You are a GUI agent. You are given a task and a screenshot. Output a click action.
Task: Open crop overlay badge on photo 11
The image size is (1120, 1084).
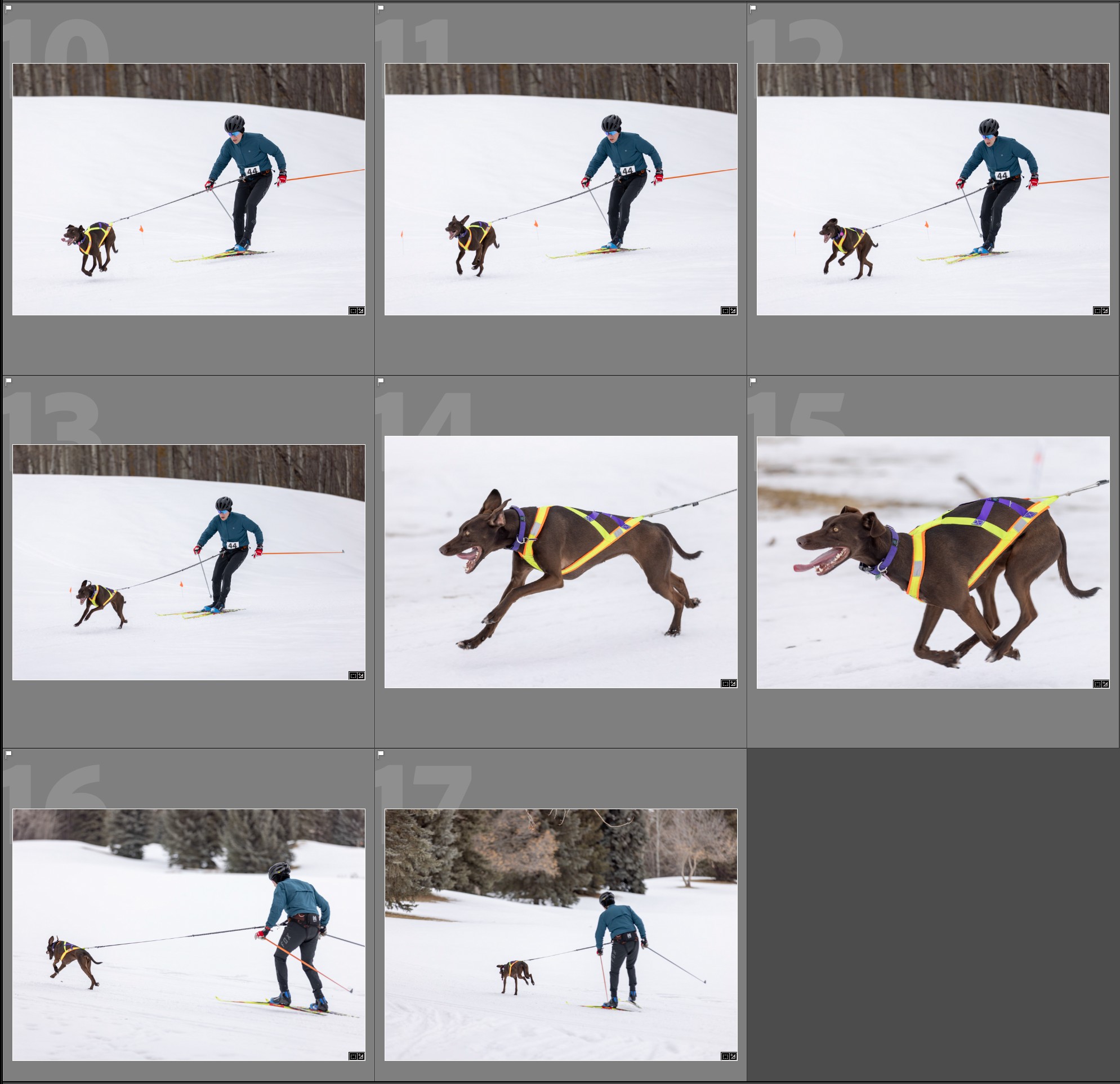725,311
